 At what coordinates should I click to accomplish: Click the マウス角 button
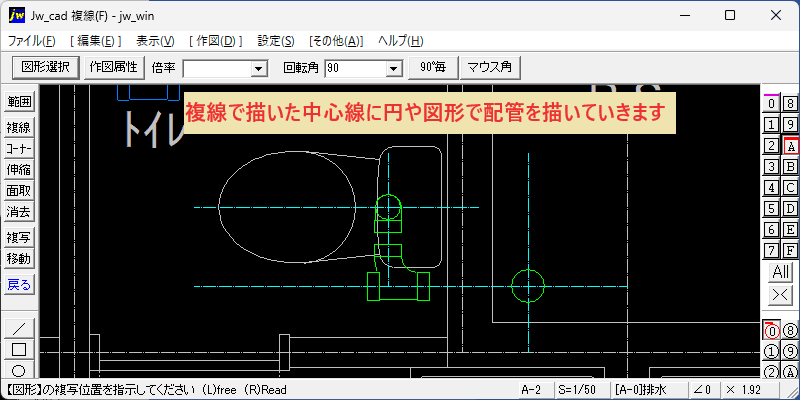click(x=490, y=67)
